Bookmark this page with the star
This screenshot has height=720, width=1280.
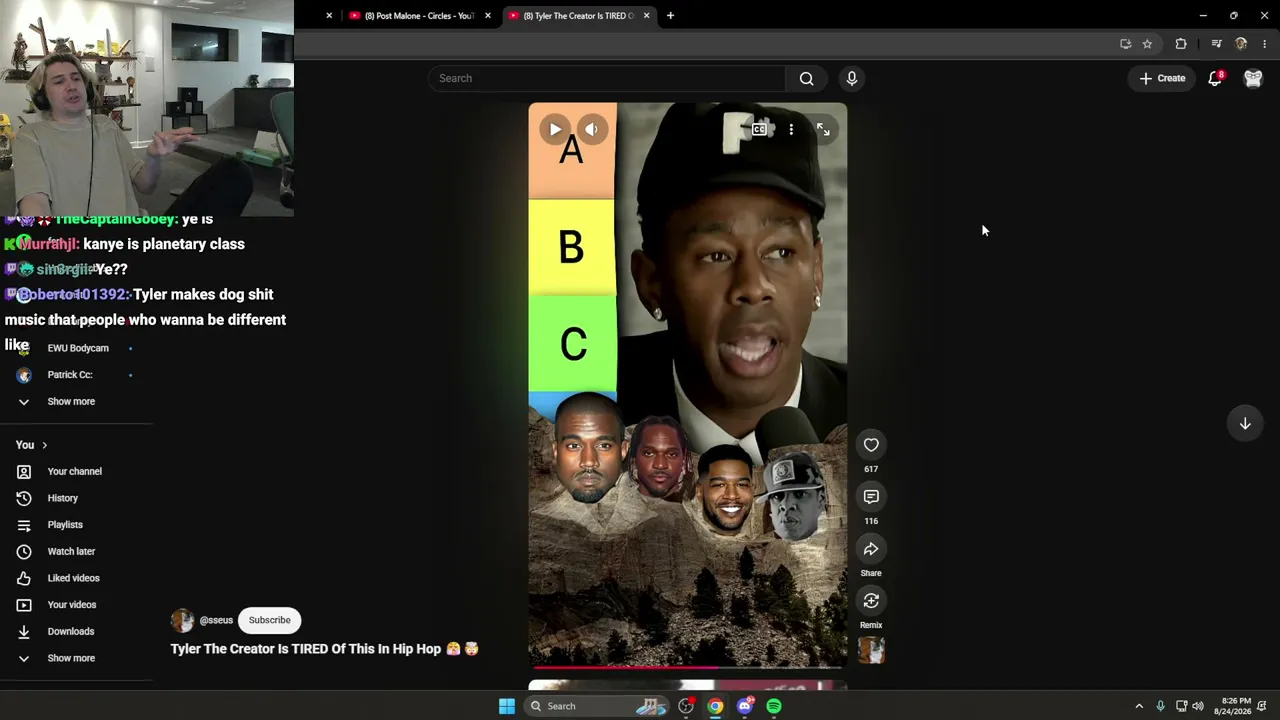1147,44
